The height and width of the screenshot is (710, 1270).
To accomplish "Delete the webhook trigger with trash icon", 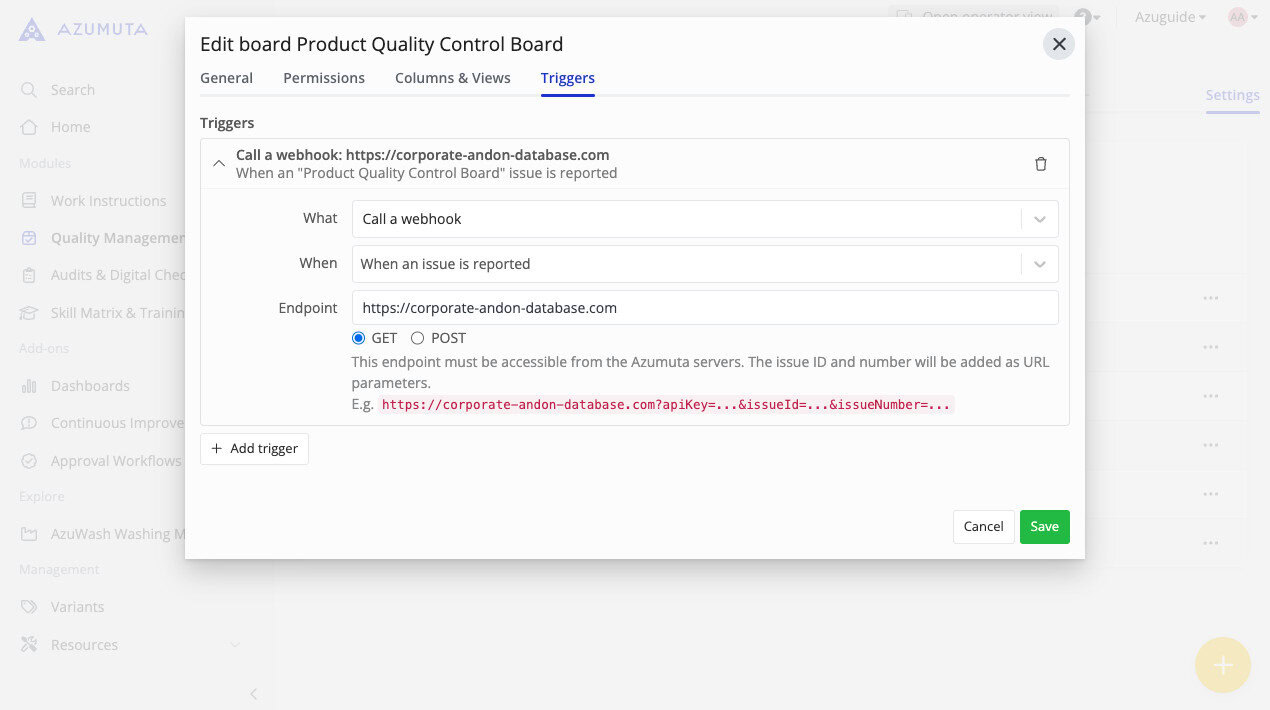I will click(x=1041, y=164).
